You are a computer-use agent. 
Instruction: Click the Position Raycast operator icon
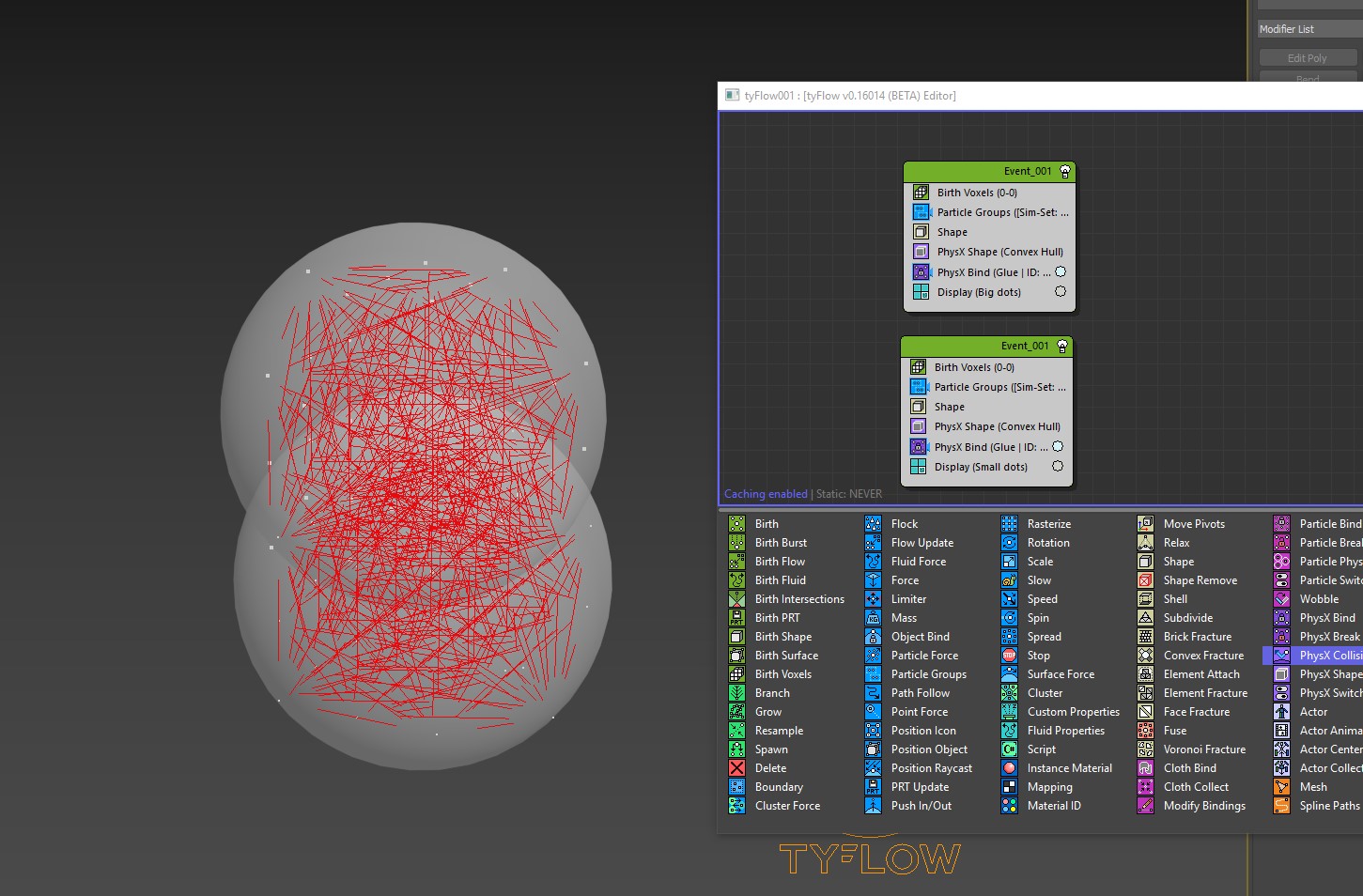click(874, 768)
